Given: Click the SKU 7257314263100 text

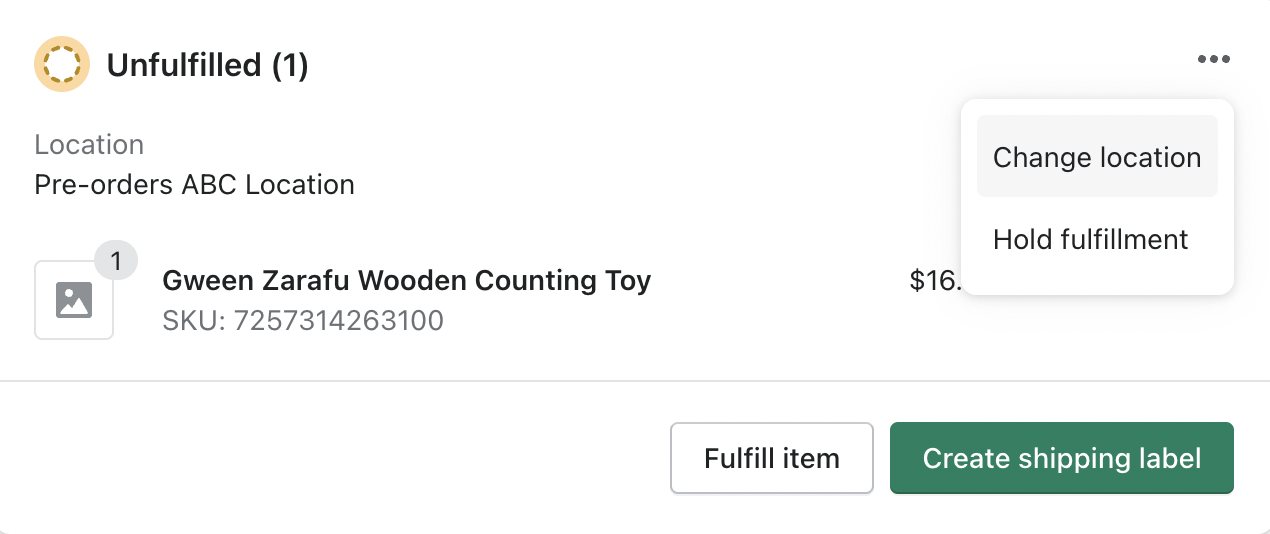Looking at the screenshot, I should (303, 321).
